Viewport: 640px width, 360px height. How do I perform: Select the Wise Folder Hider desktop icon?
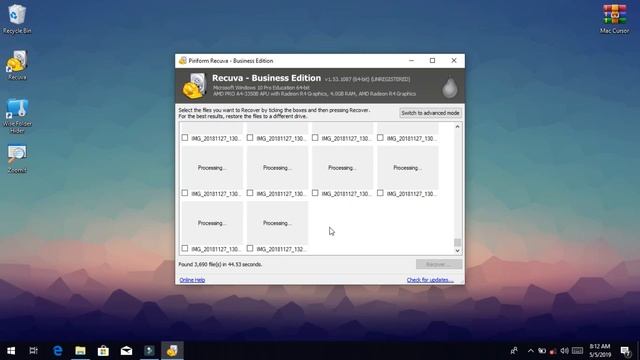click(x=17, y=116)
